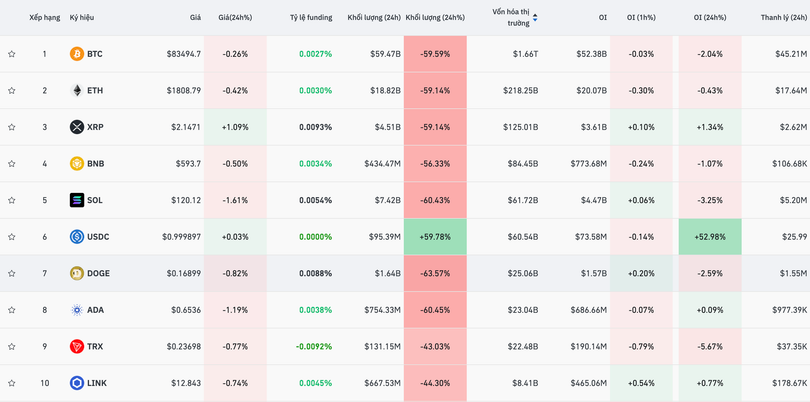Sort table by Xếp hạng column header
The image size is (810, 402).
44,17
